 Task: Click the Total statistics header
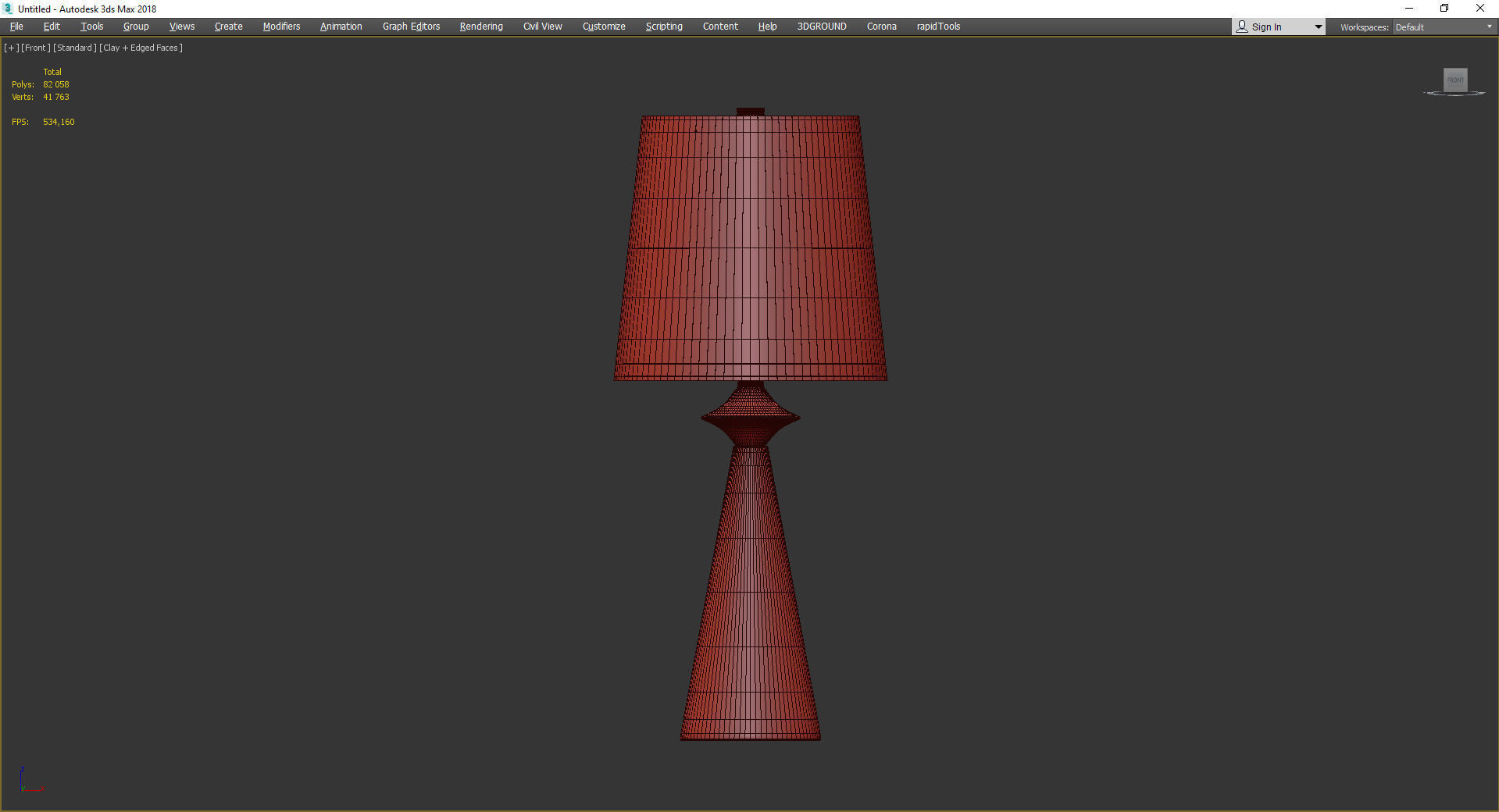[x=52, y=72]
